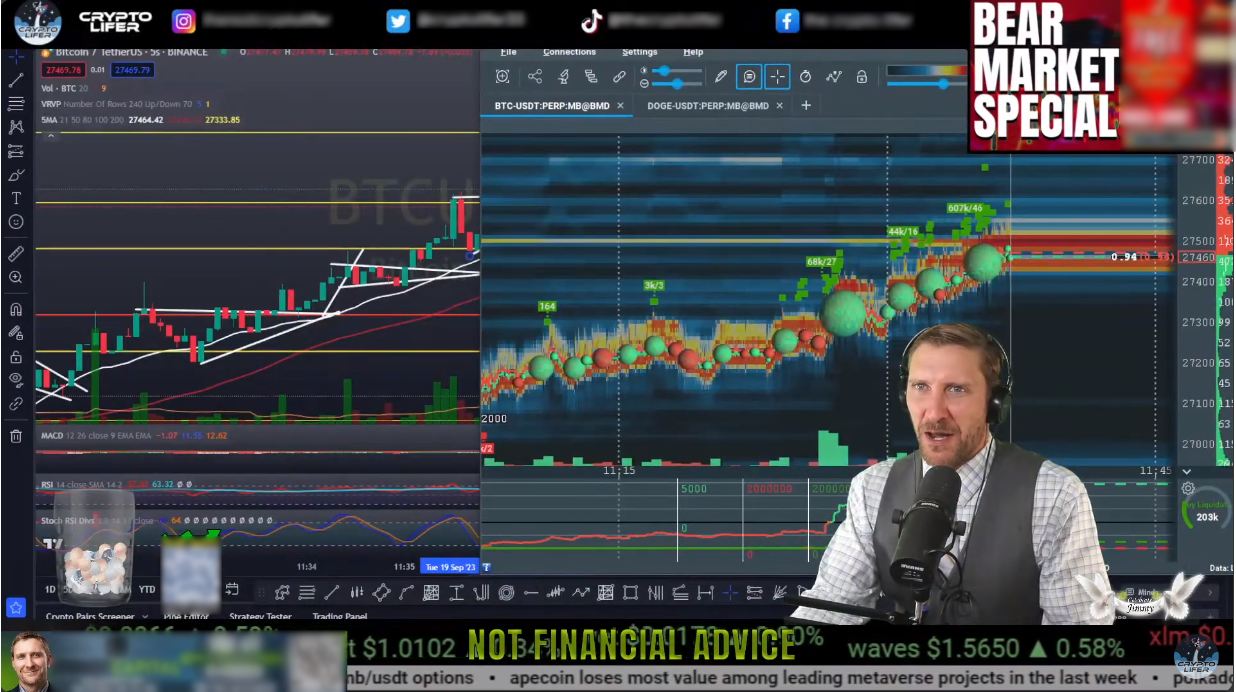This screenshot has height=692, width=1236.
Task: Click the blue buy price 27469.79 button
Action: click(132, 69)
